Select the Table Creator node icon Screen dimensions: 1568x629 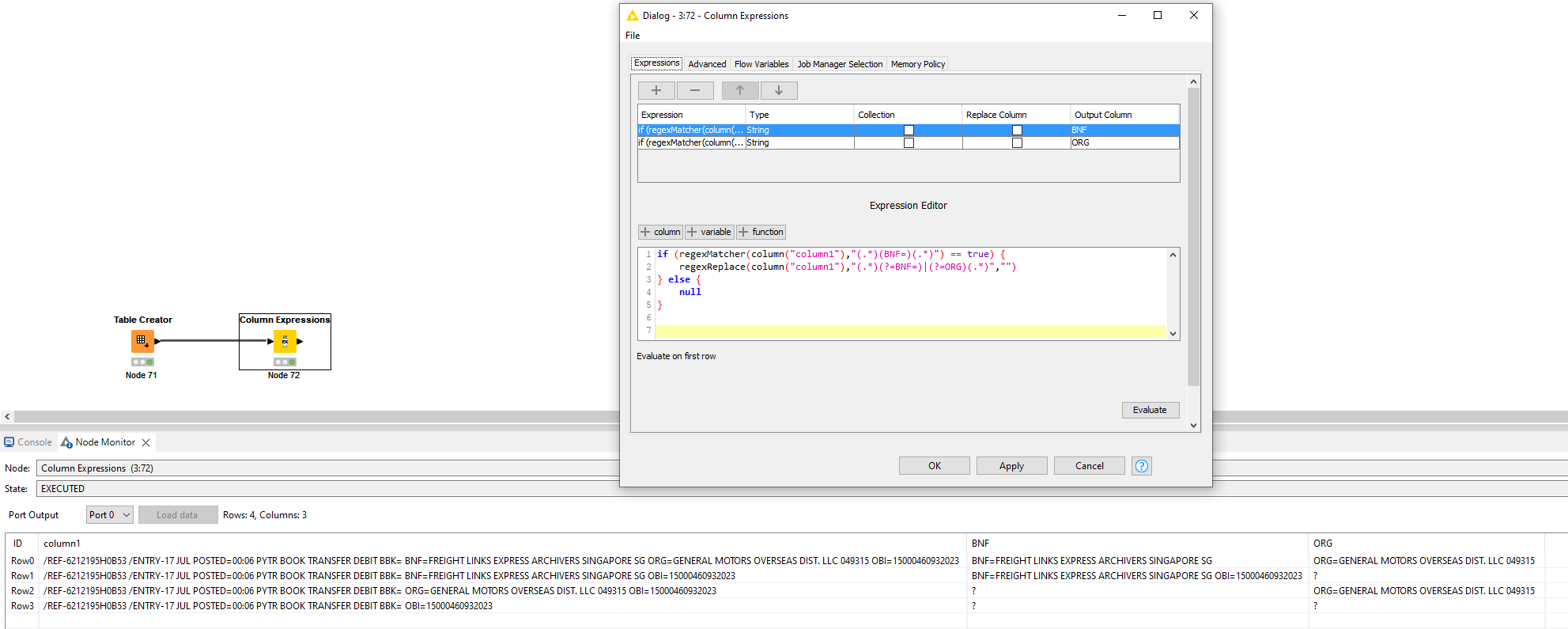coord(142,341)
